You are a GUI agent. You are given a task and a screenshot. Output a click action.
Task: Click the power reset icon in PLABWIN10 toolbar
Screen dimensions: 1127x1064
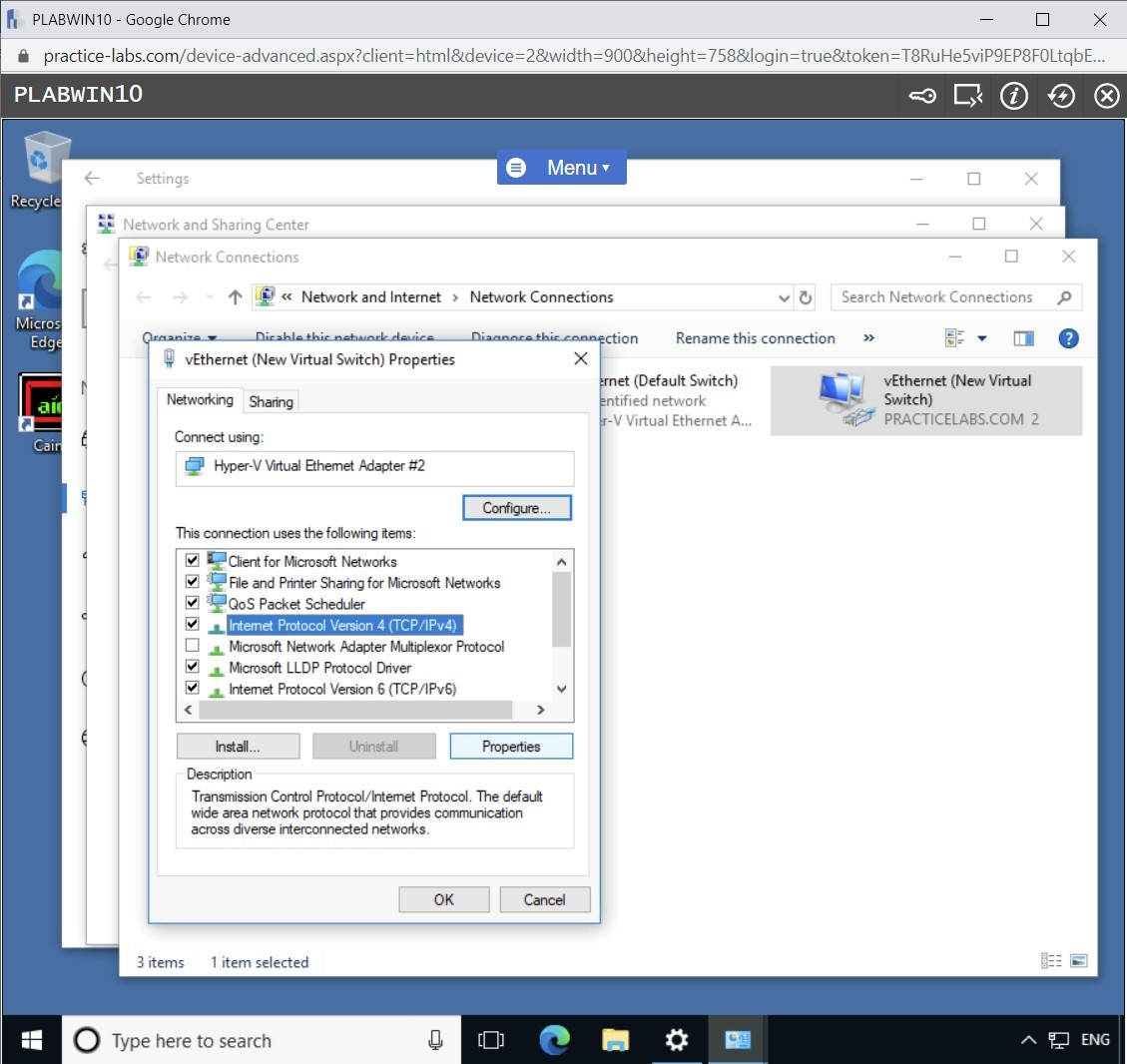click(x=1061, y=95)
